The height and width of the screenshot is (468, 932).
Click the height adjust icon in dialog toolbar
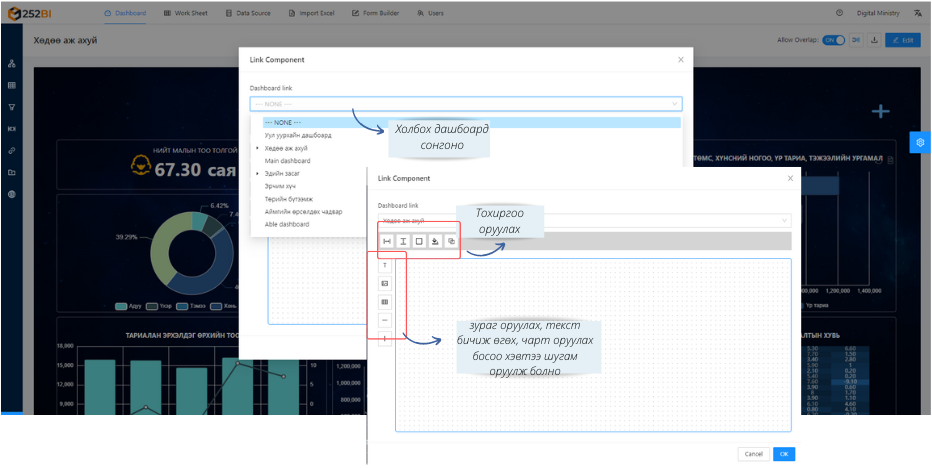point(403,241)
